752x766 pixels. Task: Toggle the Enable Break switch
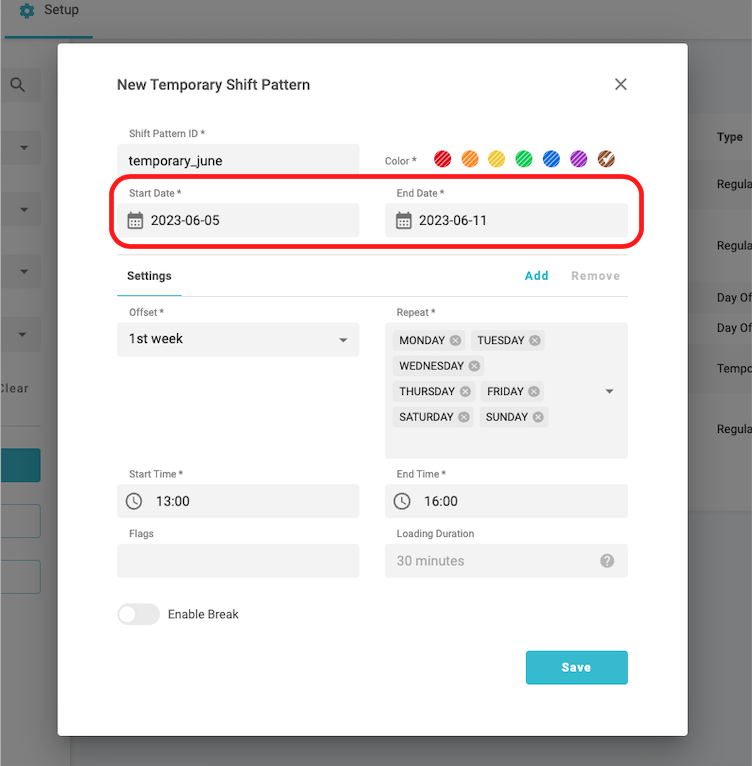(x=138, y=614)
